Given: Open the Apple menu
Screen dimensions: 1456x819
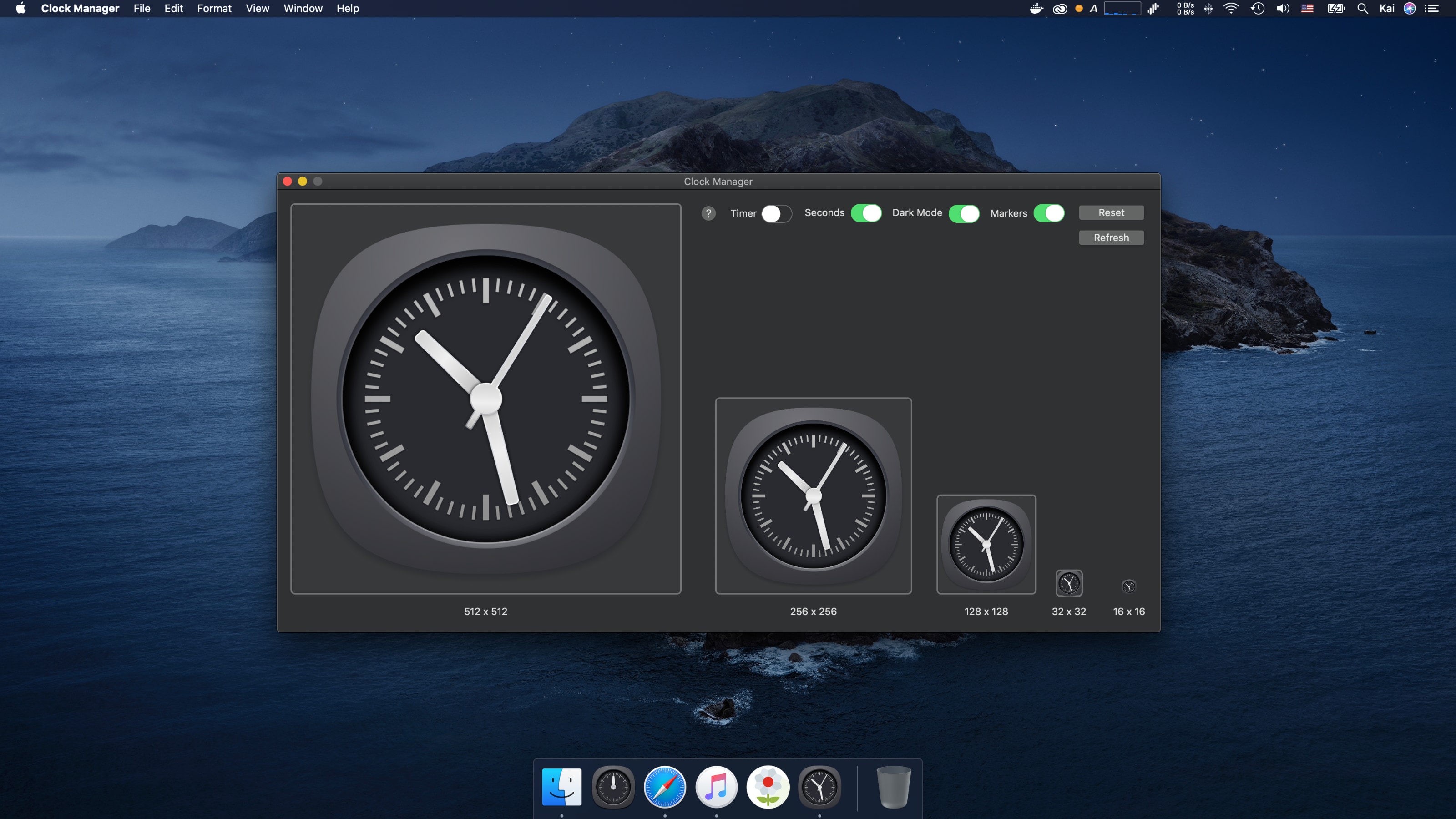Looking at the screenshot, I should tap(21, 9).
